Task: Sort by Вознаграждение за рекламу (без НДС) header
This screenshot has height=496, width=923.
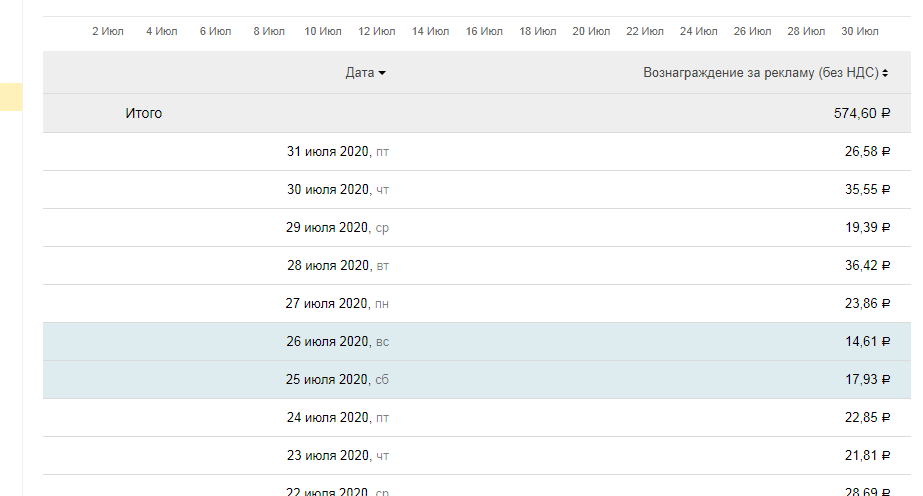Action: pyautogui.click(x=760, y=73)
